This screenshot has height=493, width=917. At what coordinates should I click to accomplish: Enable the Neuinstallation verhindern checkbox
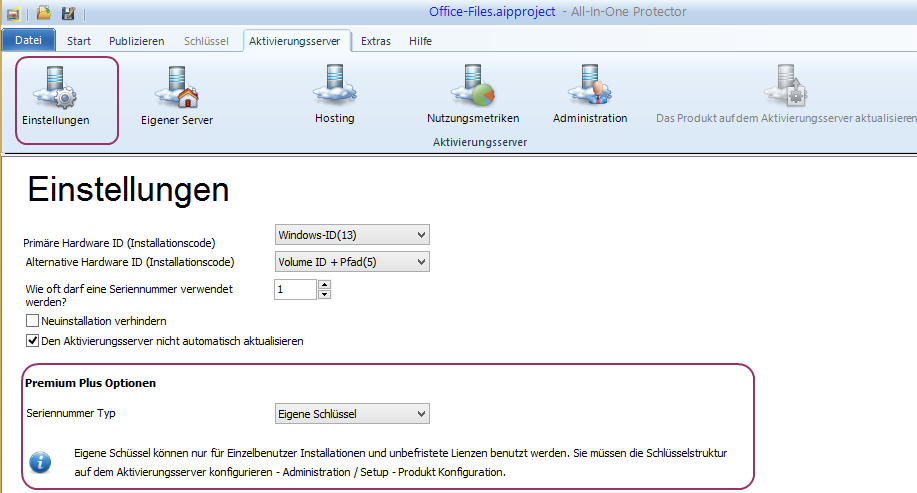(32, 321)
